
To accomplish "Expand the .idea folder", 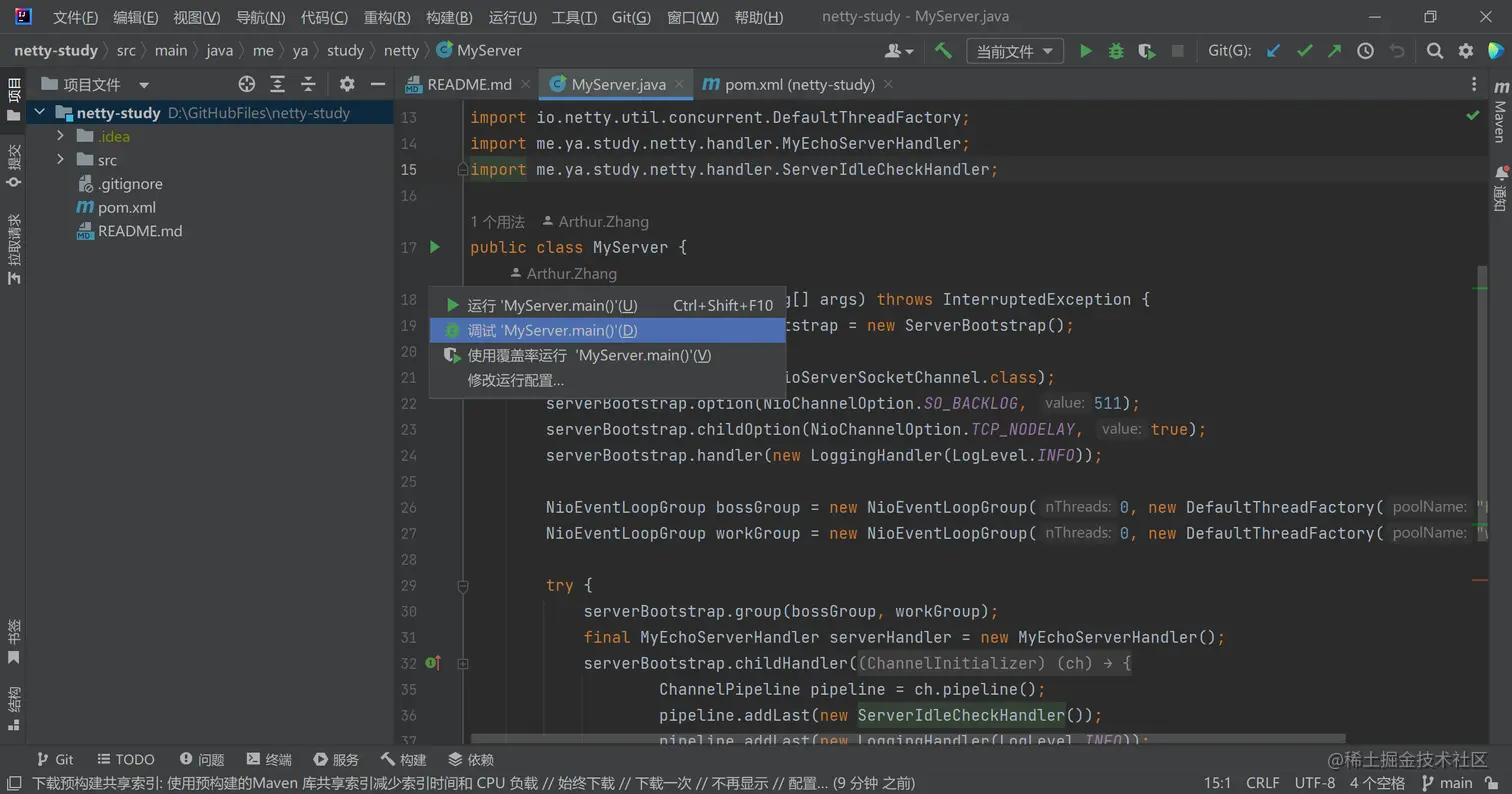I will pos(61,137).
